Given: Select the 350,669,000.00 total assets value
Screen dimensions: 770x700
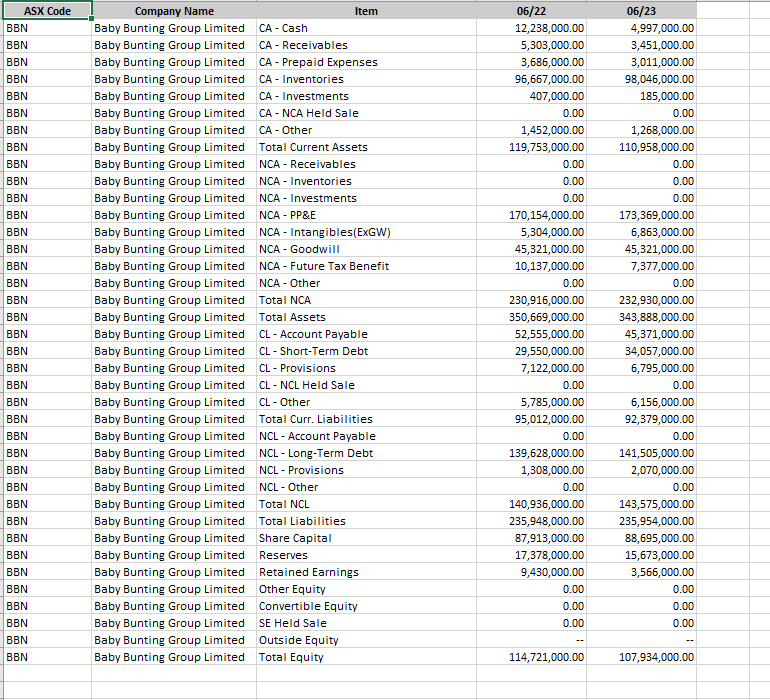Looking at the screenshot, I should 531,317.
